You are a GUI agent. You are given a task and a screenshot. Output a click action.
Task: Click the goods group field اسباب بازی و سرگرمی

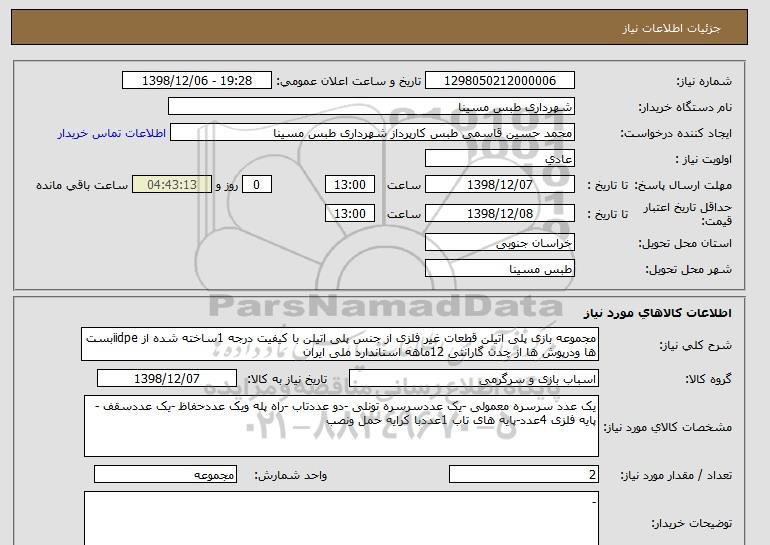pyautogui.click(x=473, y=379)
